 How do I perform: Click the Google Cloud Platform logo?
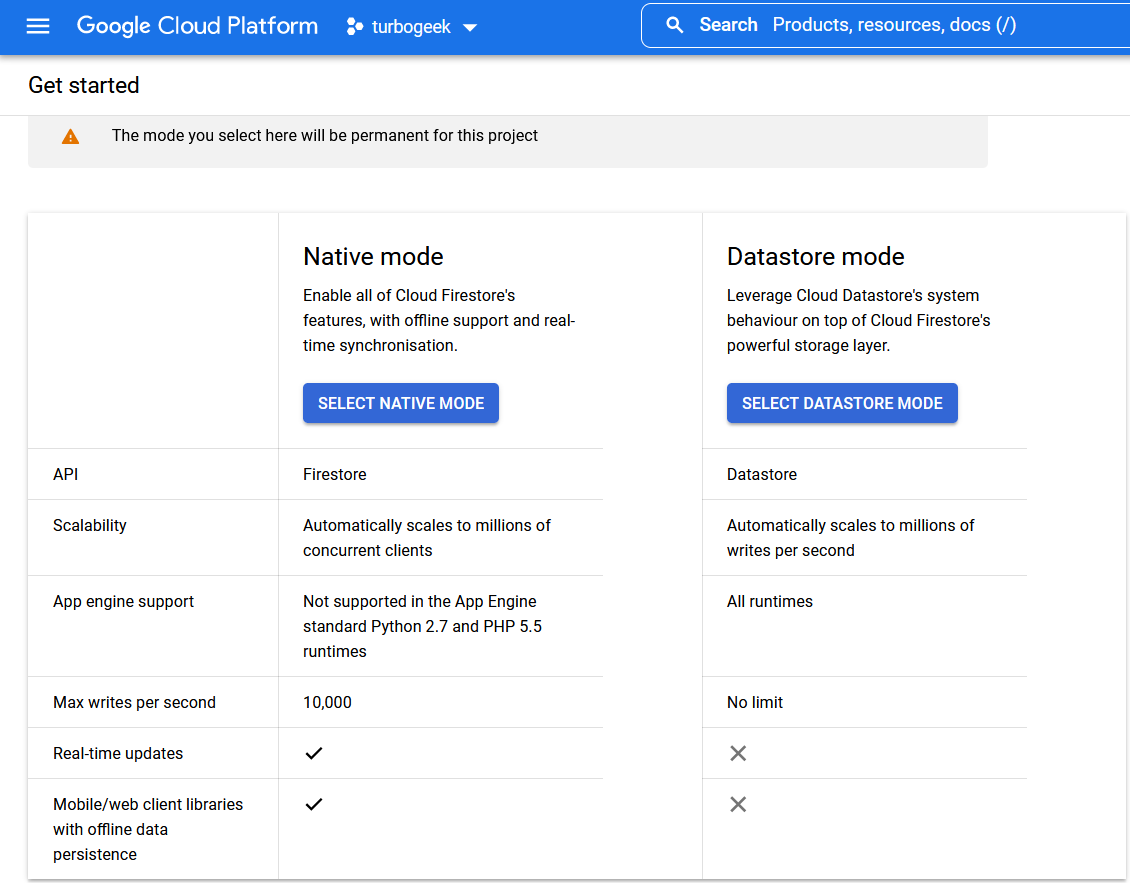(197, 26)
